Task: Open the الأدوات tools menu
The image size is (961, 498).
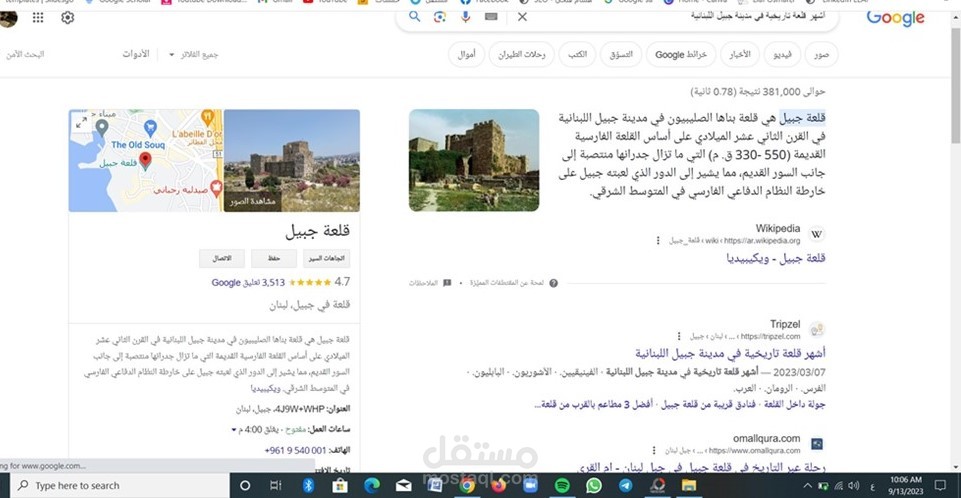Action: coord(136,54)
